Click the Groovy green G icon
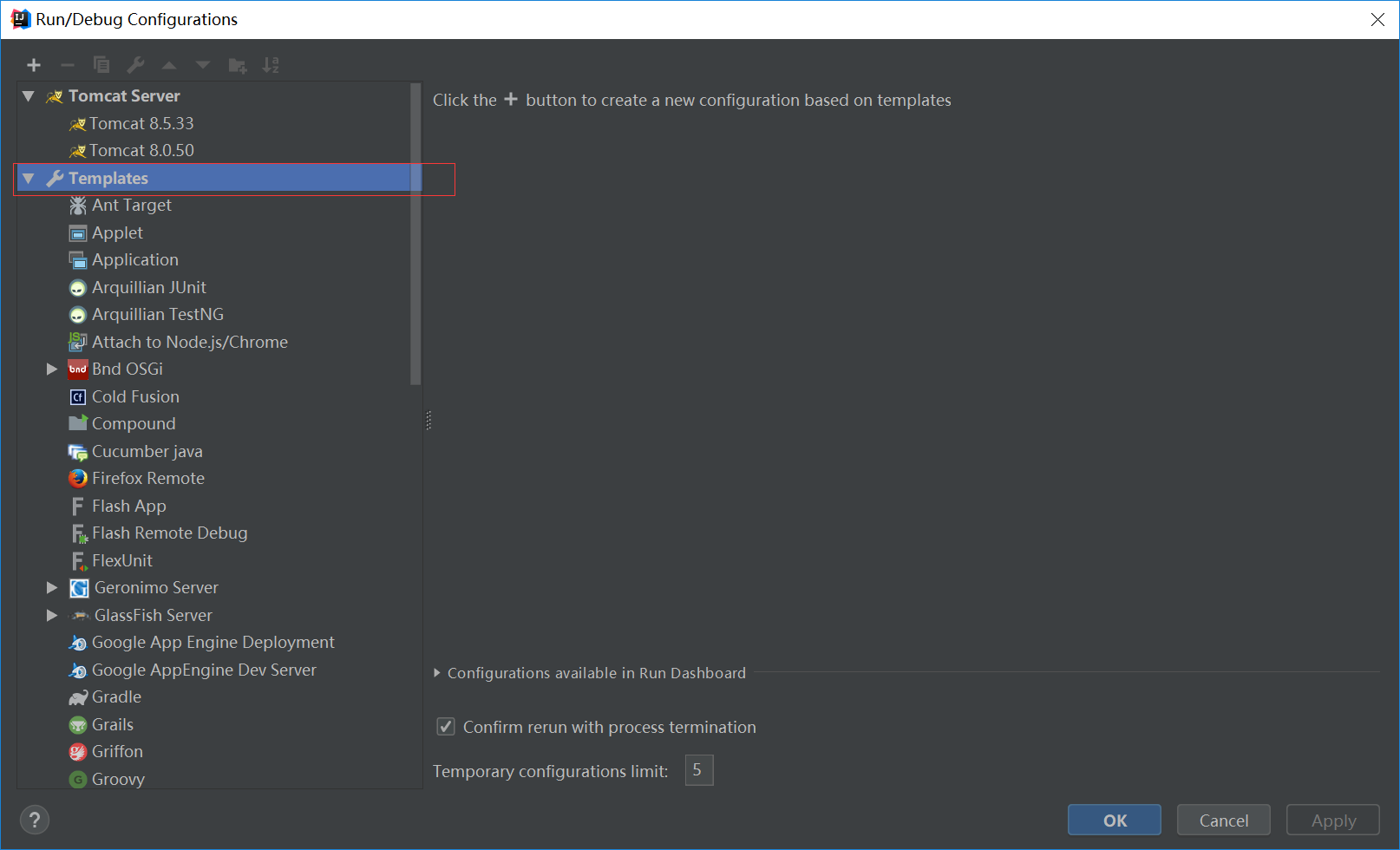Viewport: 1400px width, 850px height. pos(78,780)
